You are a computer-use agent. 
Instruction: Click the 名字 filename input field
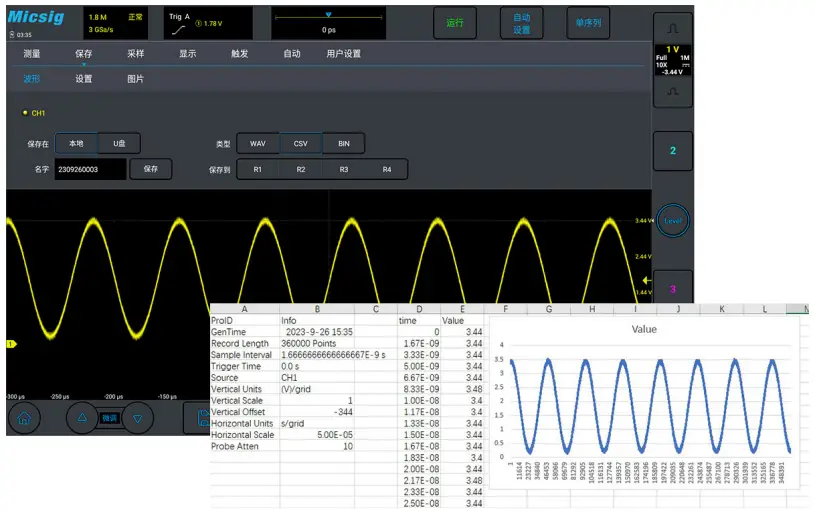point(91,169)
